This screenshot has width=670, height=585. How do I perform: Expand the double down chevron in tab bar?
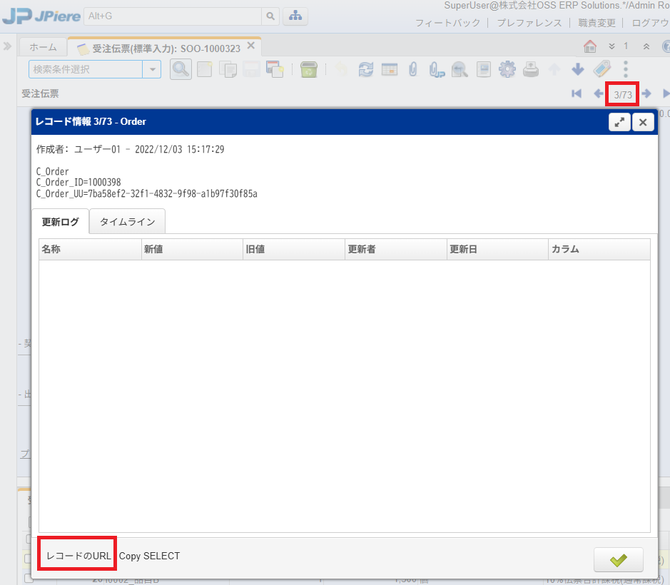point(612,46)
